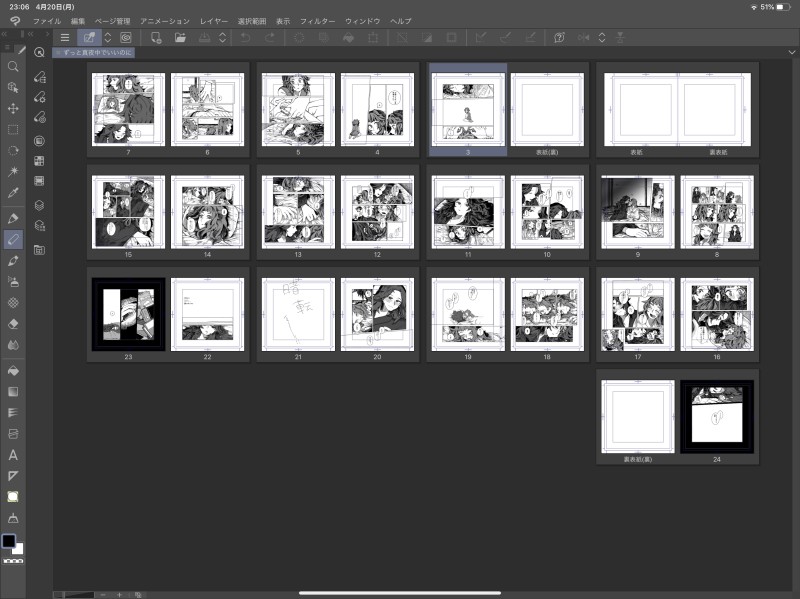Screen dimensions: 800x599
Task: Select the Correct line tool
Action: click(x=13, y=518)
